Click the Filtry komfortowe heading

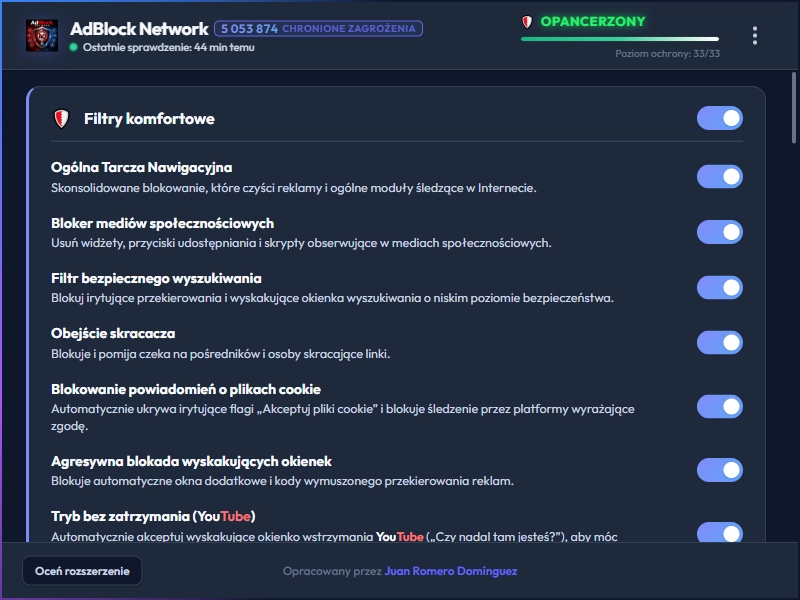tap(149, 119)
